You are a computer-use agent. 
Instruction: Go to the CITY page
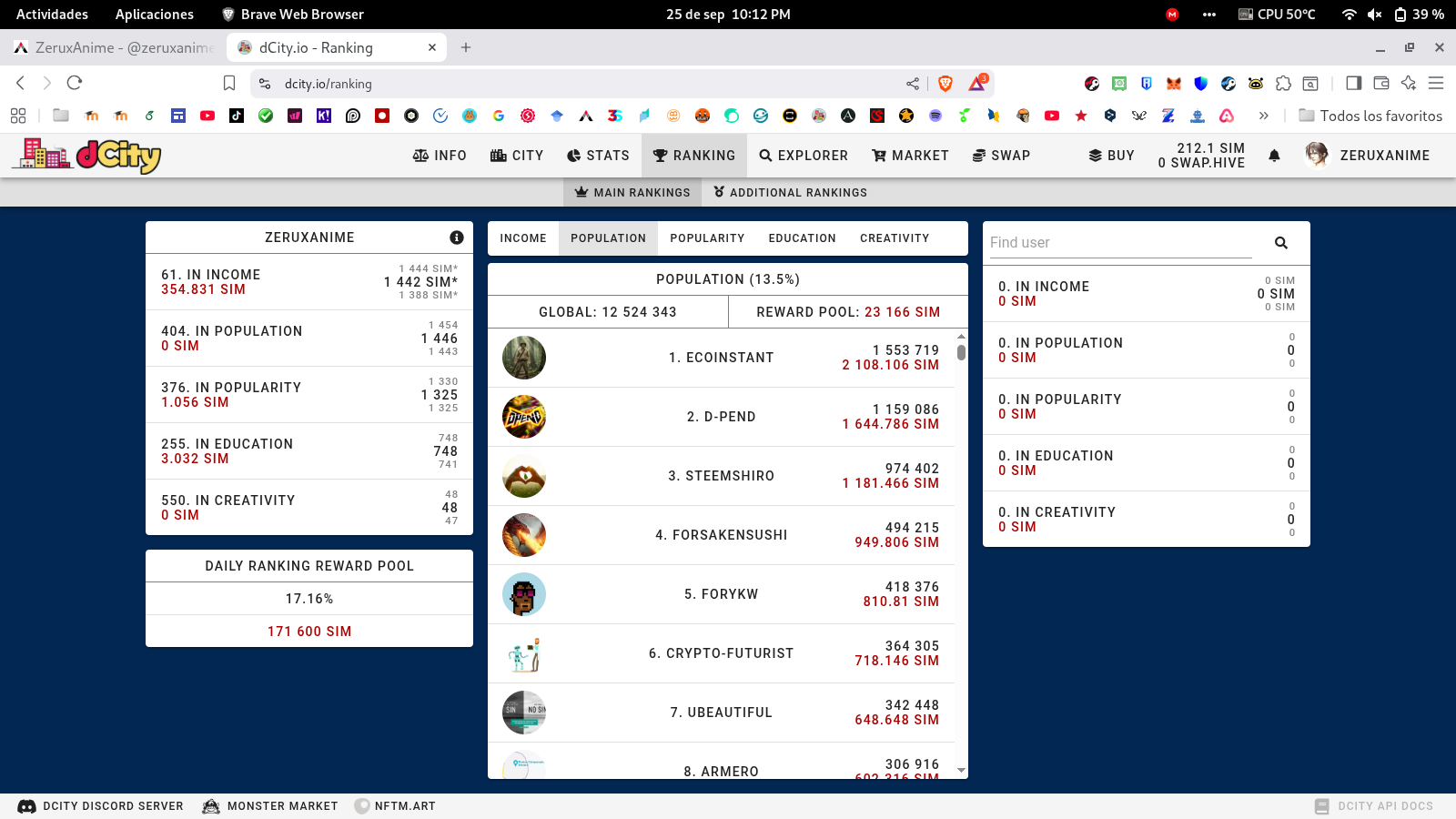[517, 156]
